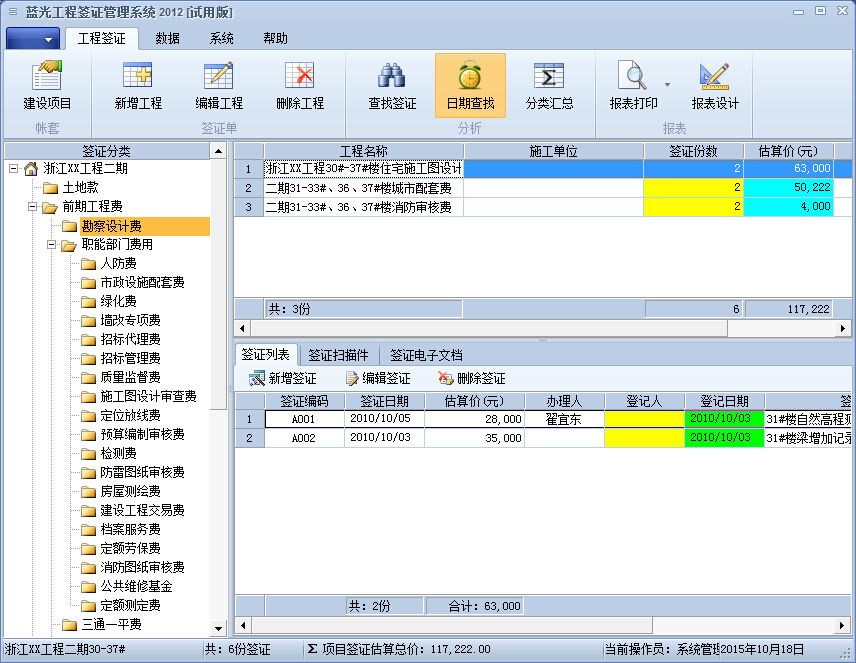Open the 数据 ribbon tab
This screenshot has height=663, width=856.
[168, 39]
